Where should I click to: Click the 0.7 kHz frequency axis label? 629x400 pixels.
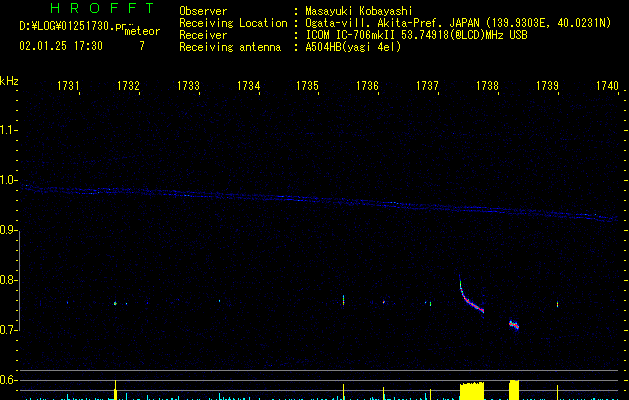[7, 330]
